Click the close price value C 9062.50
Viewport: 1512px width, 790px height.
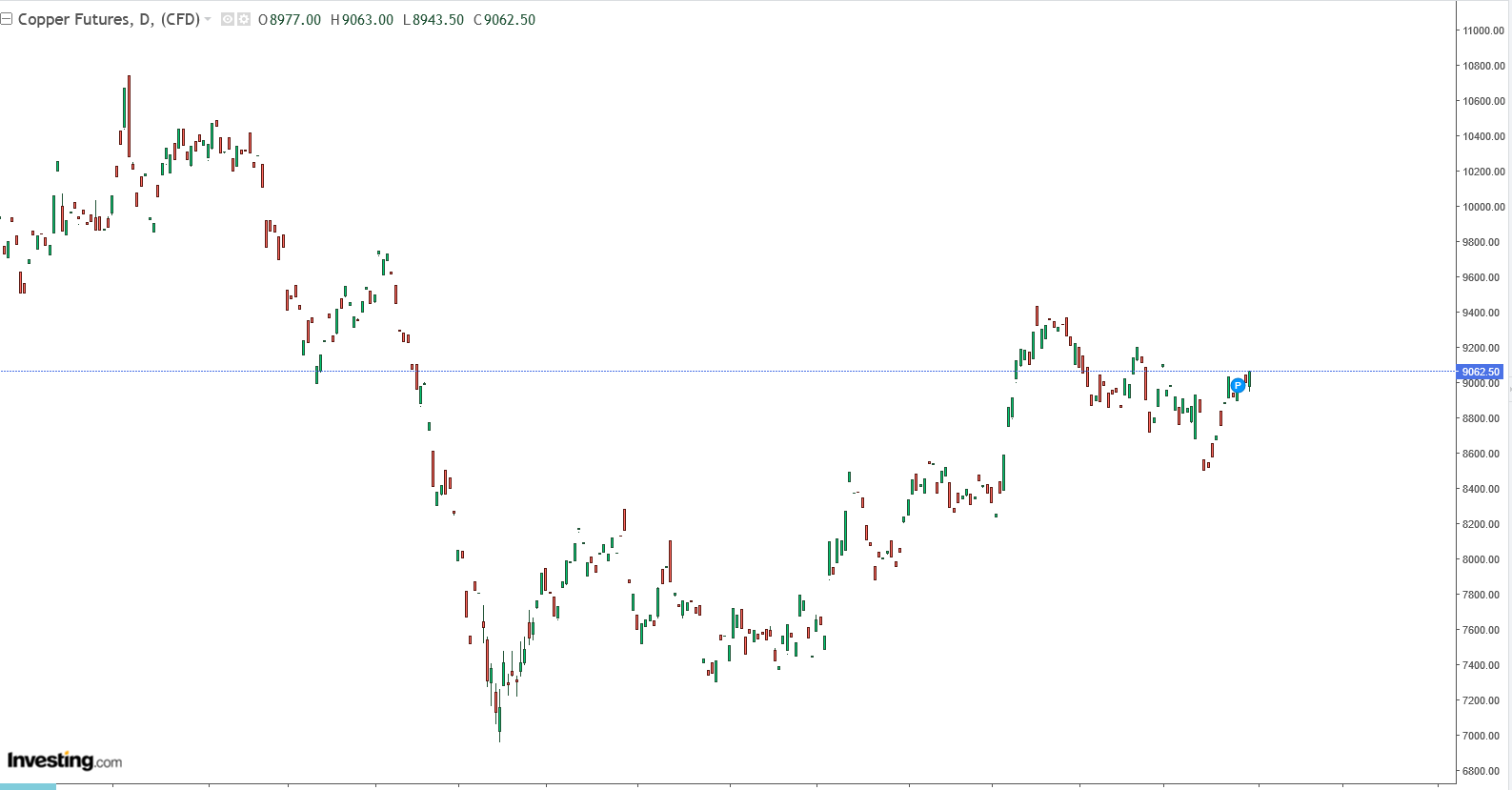click(505, 20)
